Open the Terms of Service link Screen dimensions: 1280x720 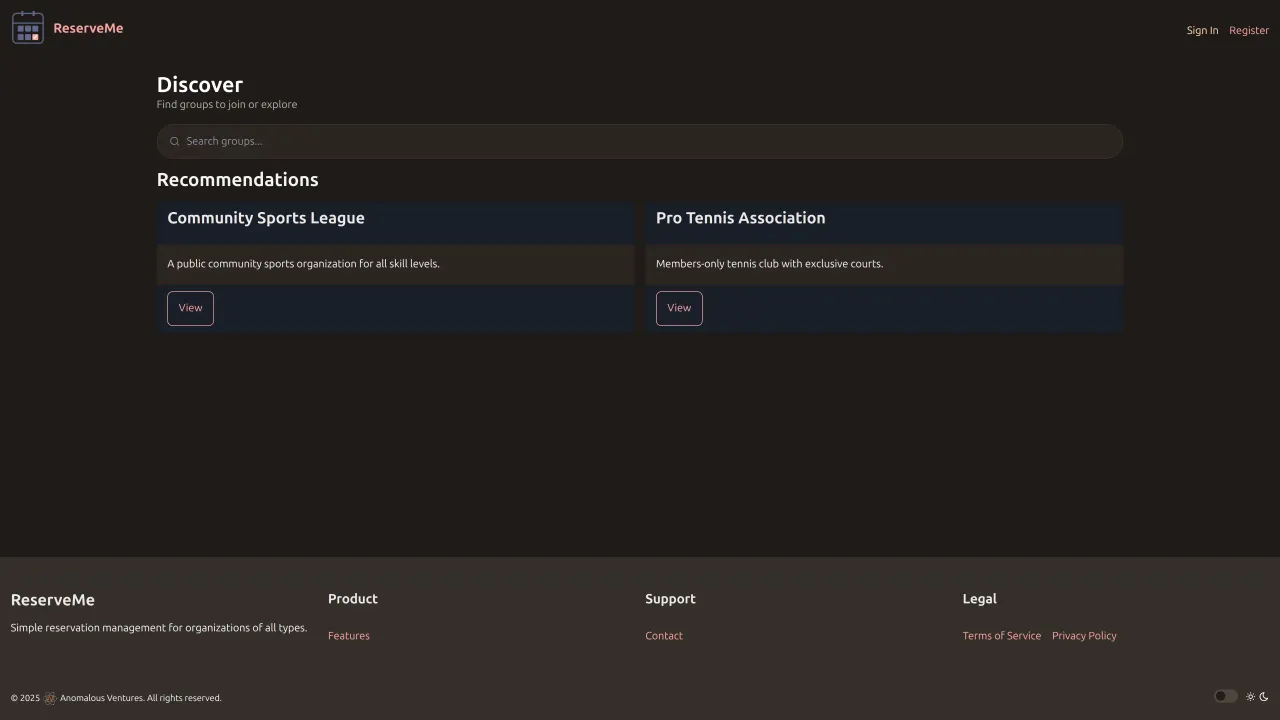pyautogui.click(x=1001, y=636)
